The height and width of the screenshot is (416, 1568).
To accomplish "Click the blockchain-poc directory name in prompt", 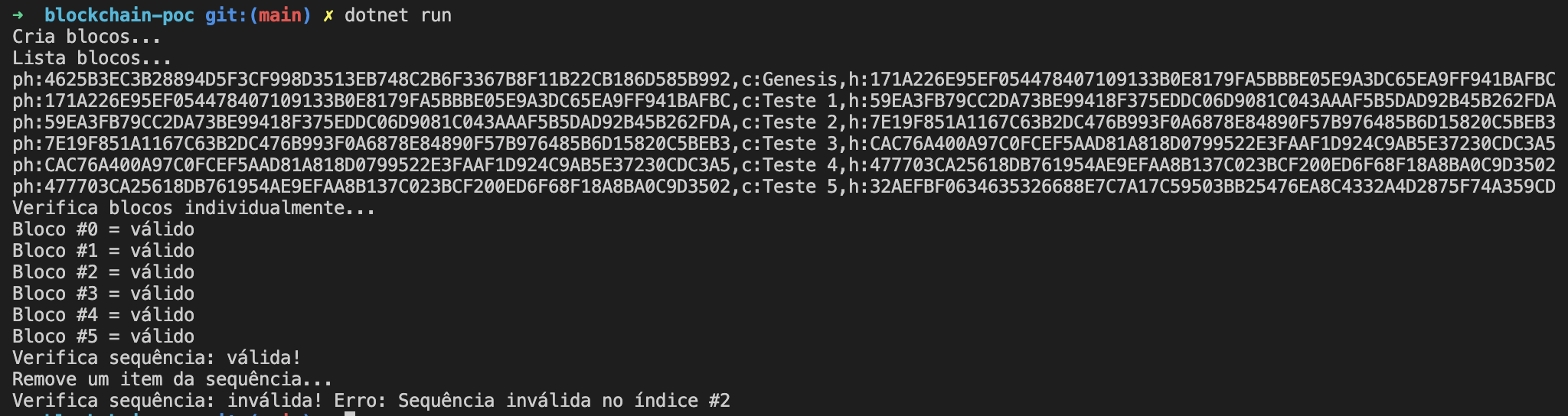I will [119, 15].
